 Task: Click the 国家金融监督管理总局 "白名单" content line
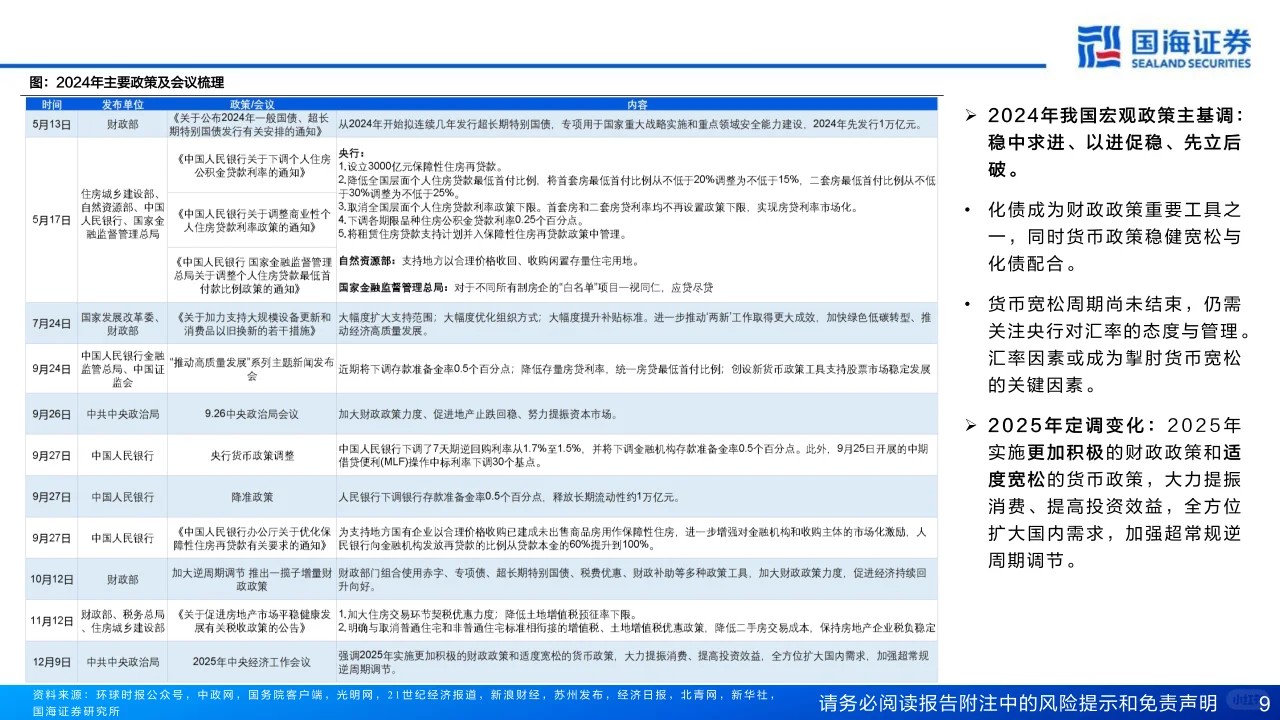[x=526, y=288]
